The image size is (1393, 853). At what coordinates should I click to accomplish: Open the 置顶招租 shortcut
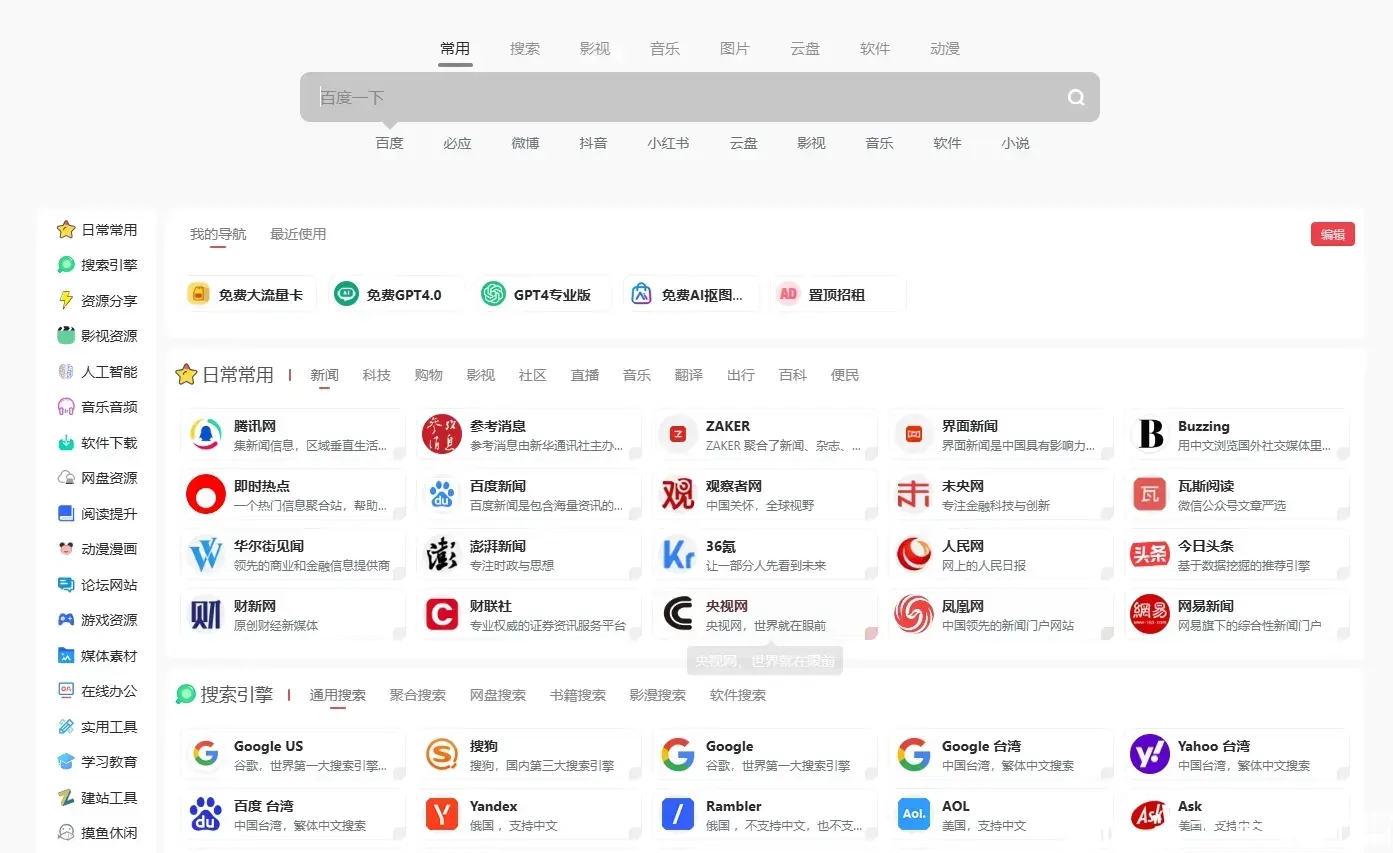pos(840,294)
